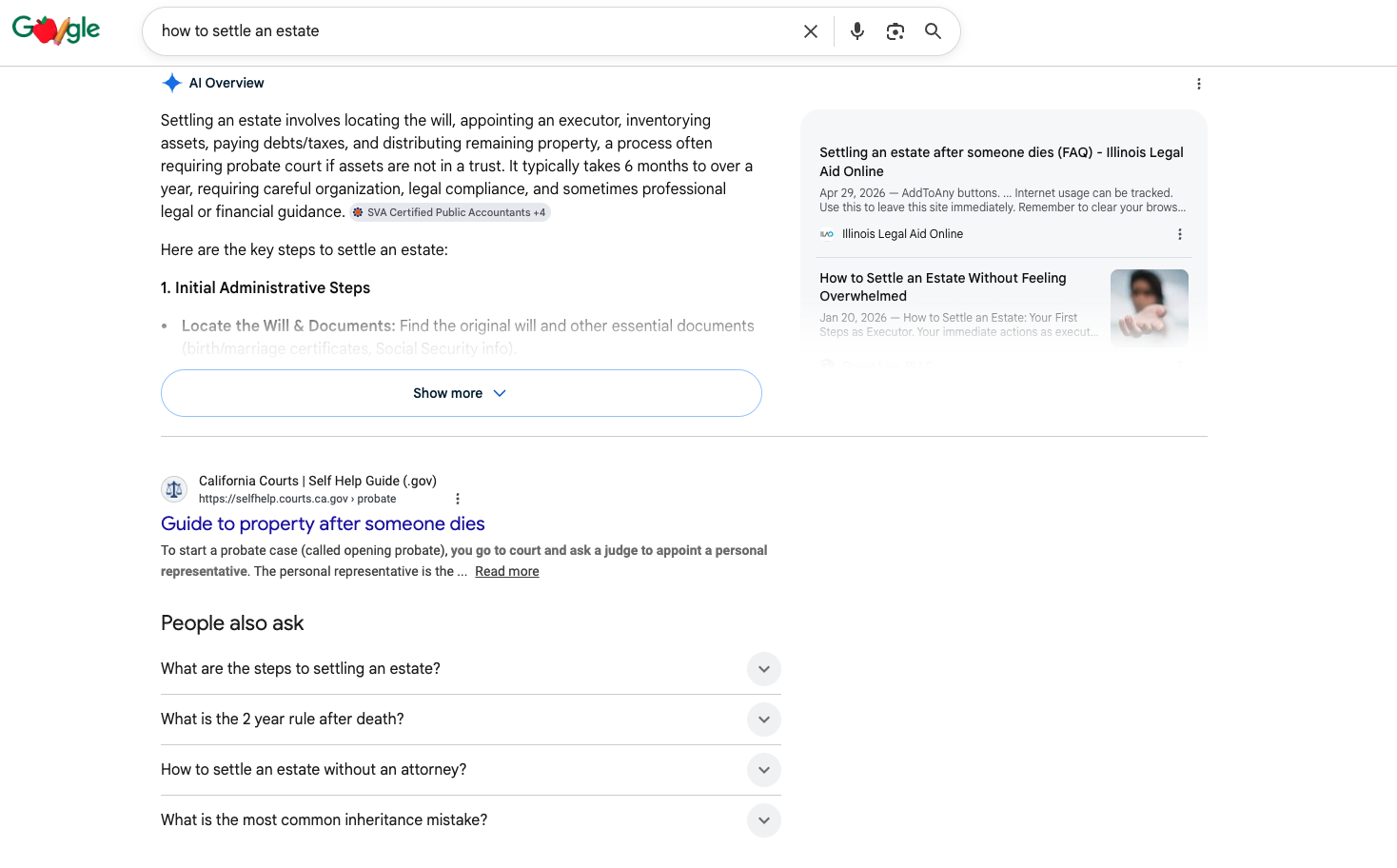Expand 'What is the 2 year rule after death?'
1397x868 pixels.
471,720
